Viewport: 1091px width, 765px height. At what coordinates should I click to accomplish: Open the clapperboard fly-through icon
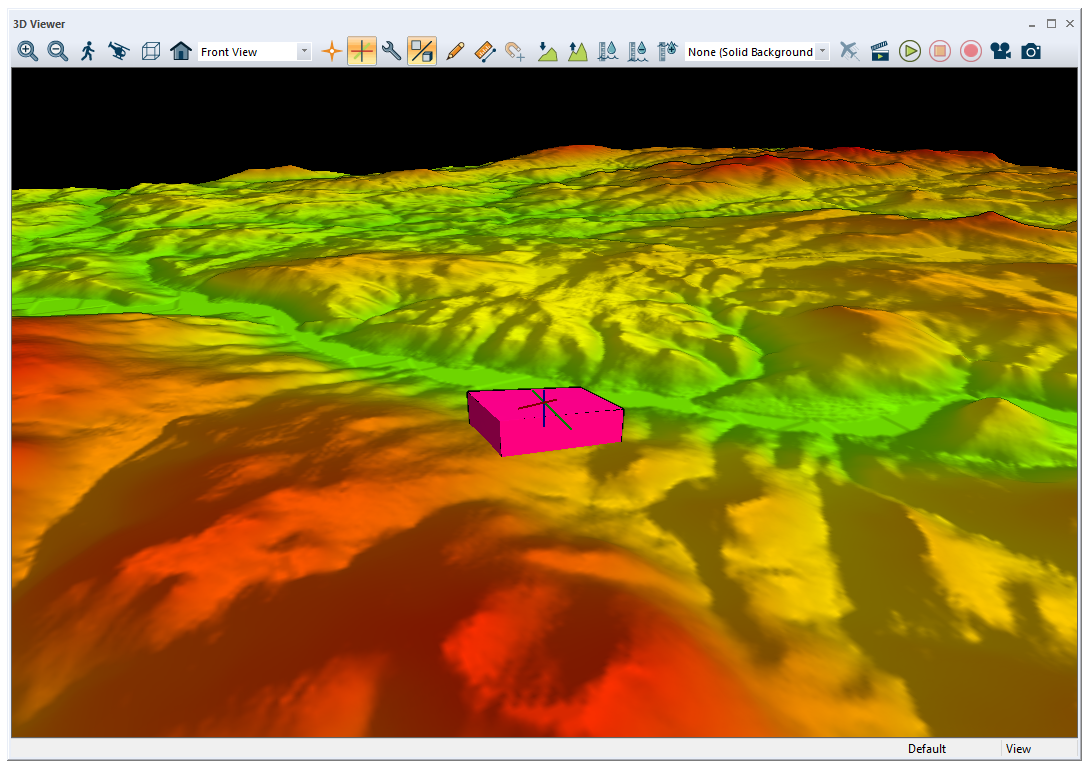tap(879, 52)
